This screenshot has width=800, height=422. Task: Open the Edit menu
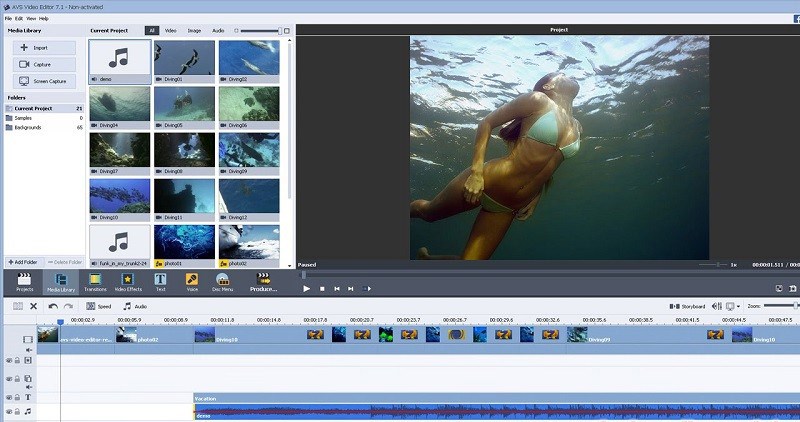(19, 18)
